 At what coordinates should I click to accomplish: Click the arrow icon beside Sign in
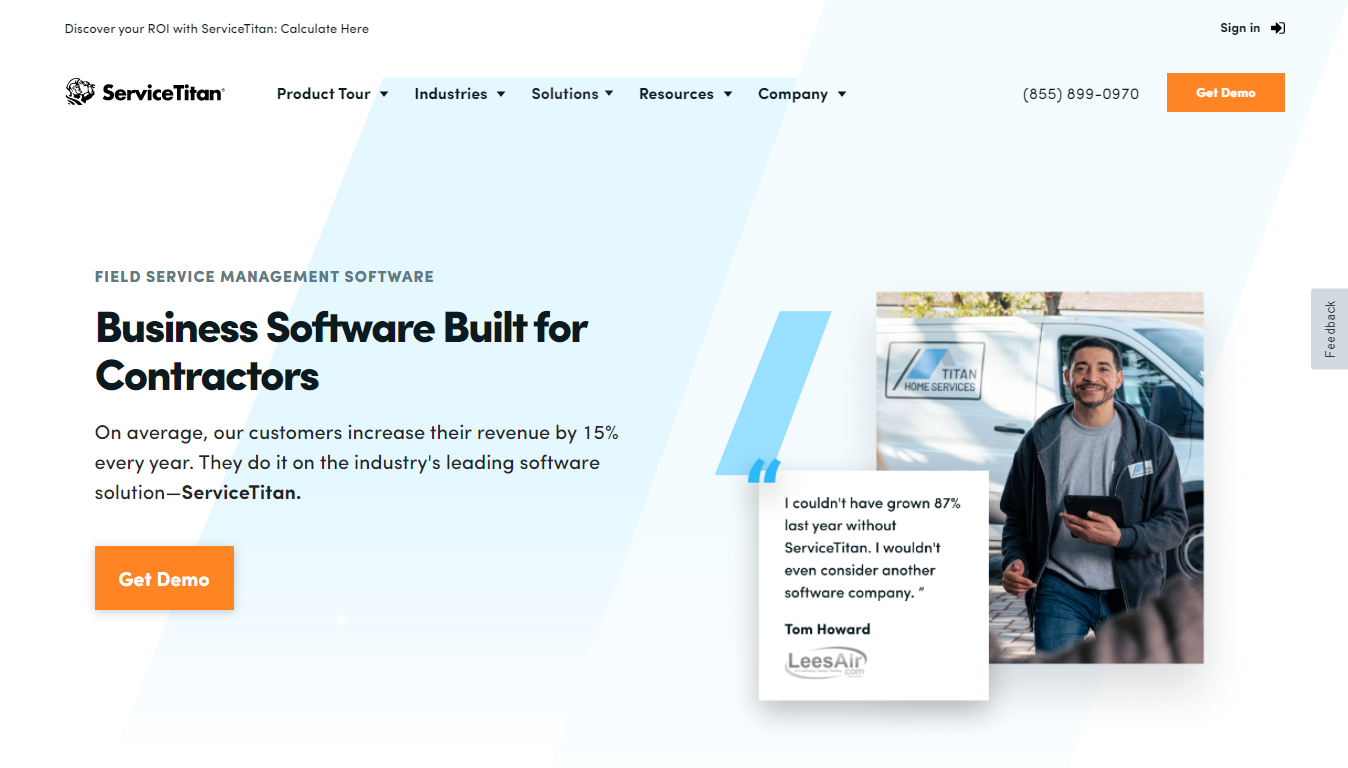(1277, 28)
